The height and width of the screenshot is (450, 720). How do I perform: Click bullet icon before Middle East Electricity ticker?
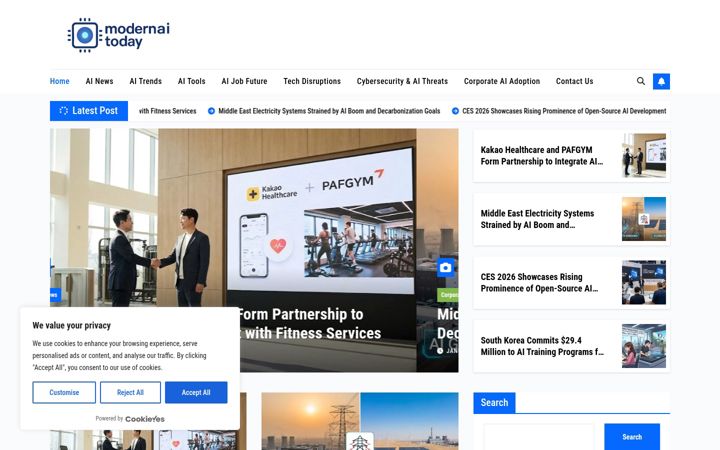coord(211,111)
